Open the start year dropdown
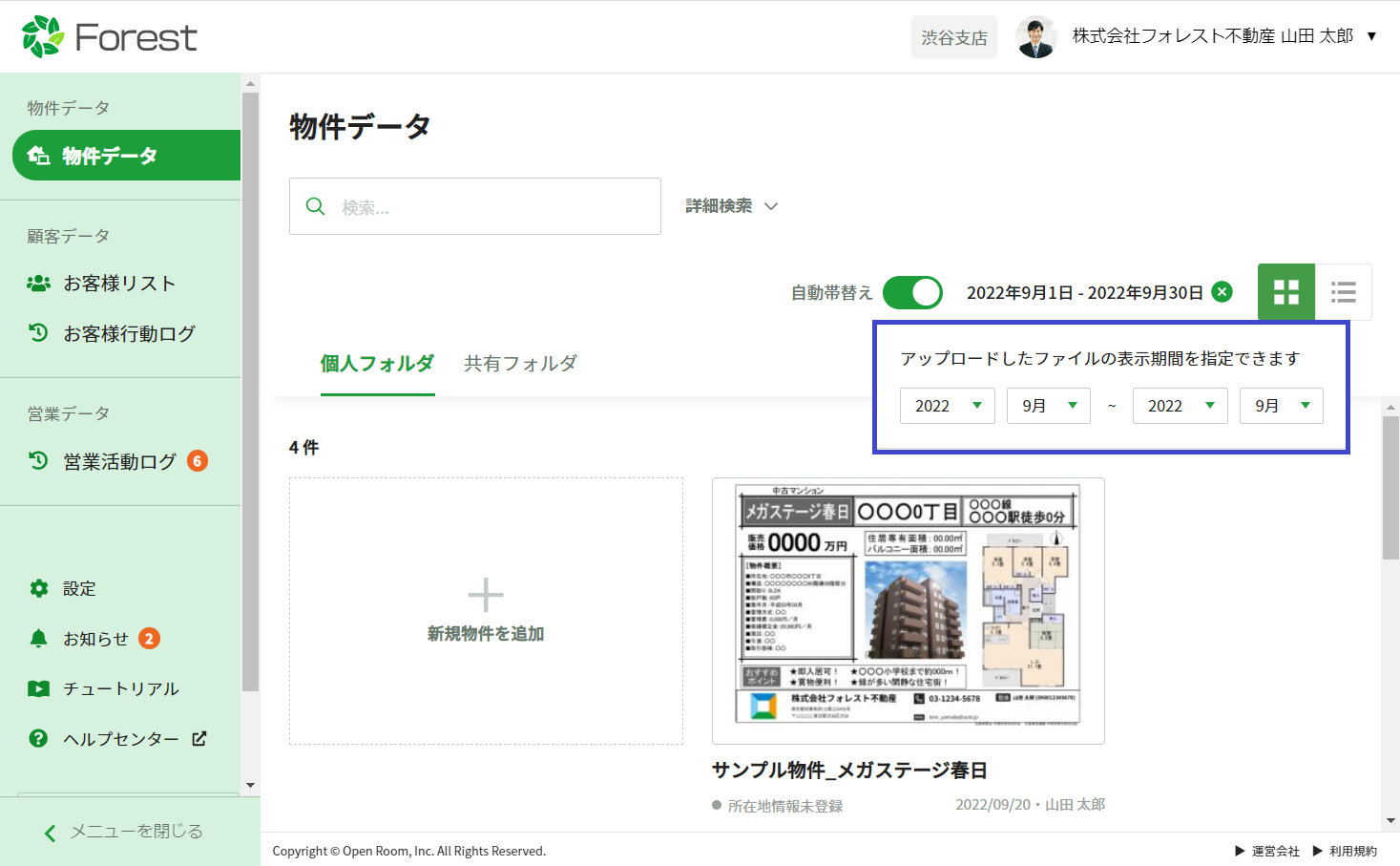This screenshot has width=1400, height=866. pyautogui.click(x=947, y=406)
